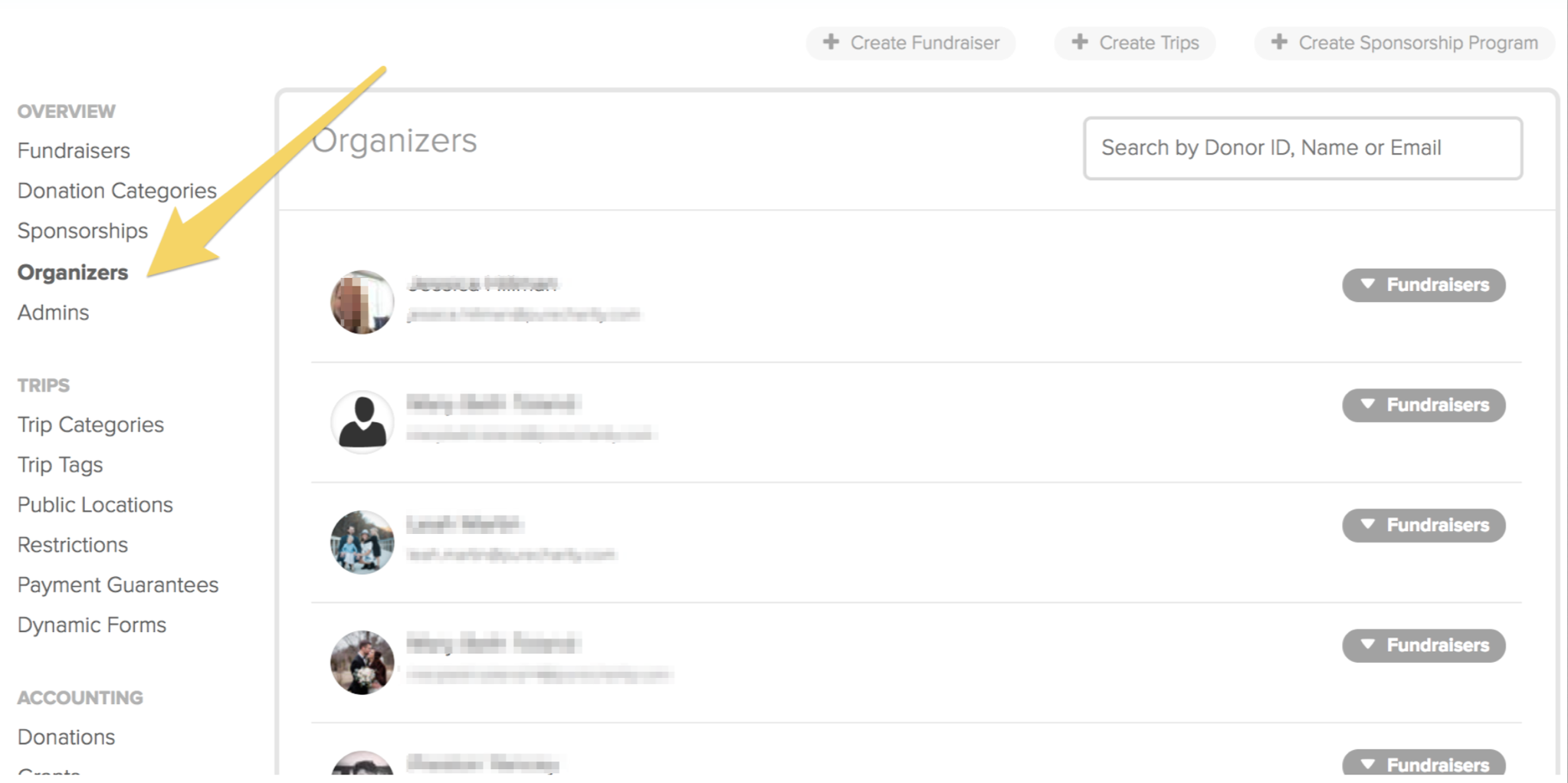
Task: Open Fundraisers in the Overview menu
Action: (74, 151)
